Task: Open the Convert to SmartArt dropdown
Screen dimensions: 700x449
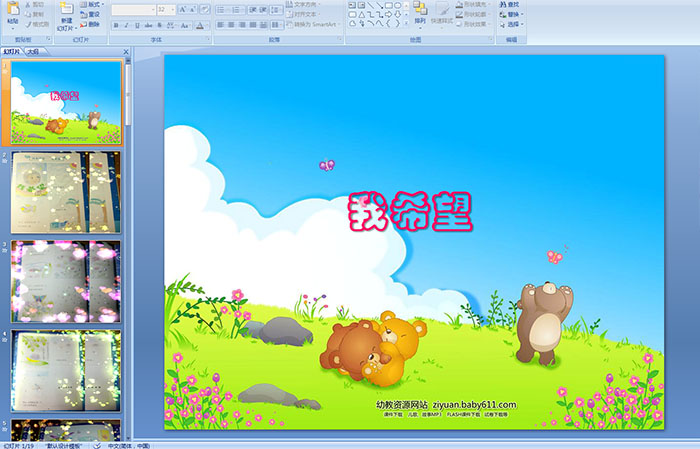Action: pyautogui.click(x=313, y=24)
